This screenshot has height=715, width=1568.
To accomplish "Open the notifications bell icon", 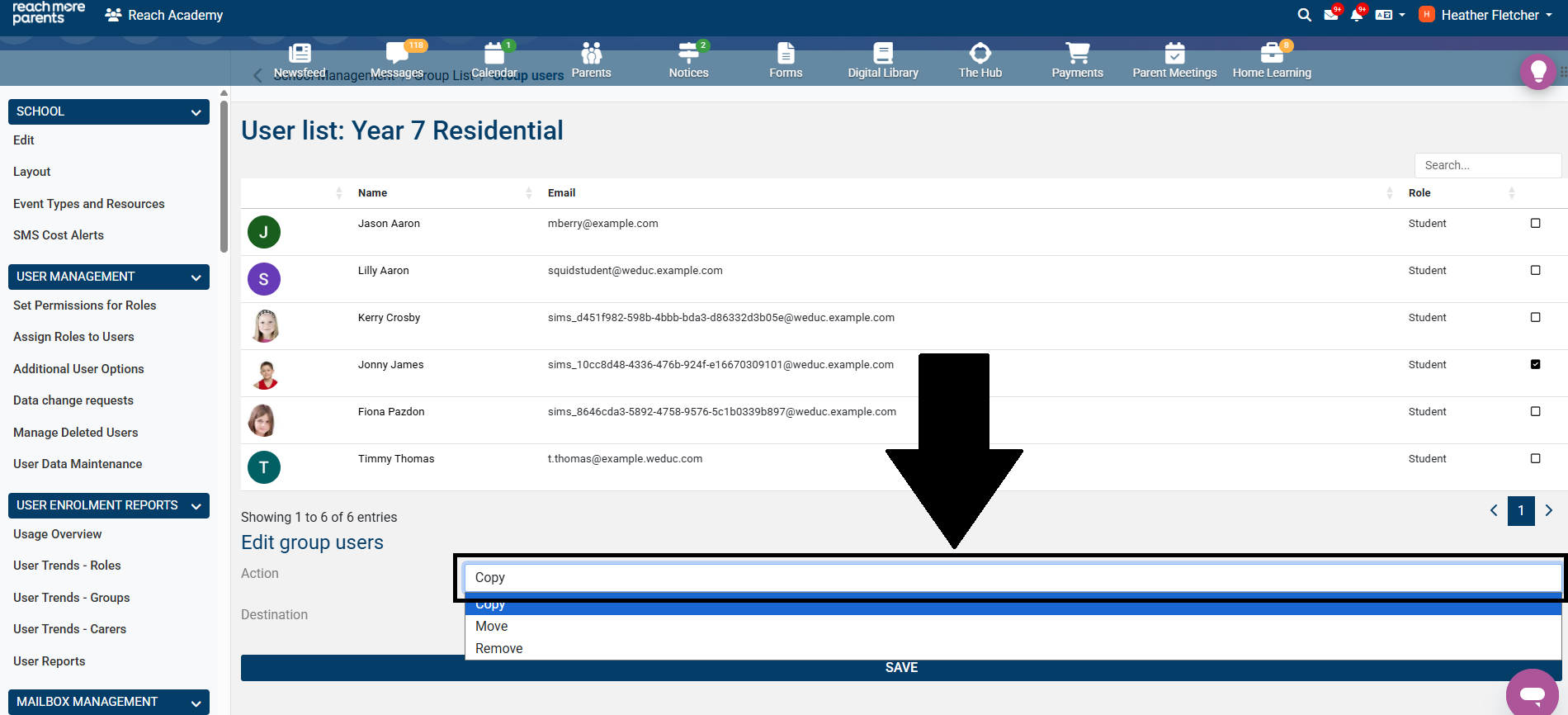I will click(1356, 15).
